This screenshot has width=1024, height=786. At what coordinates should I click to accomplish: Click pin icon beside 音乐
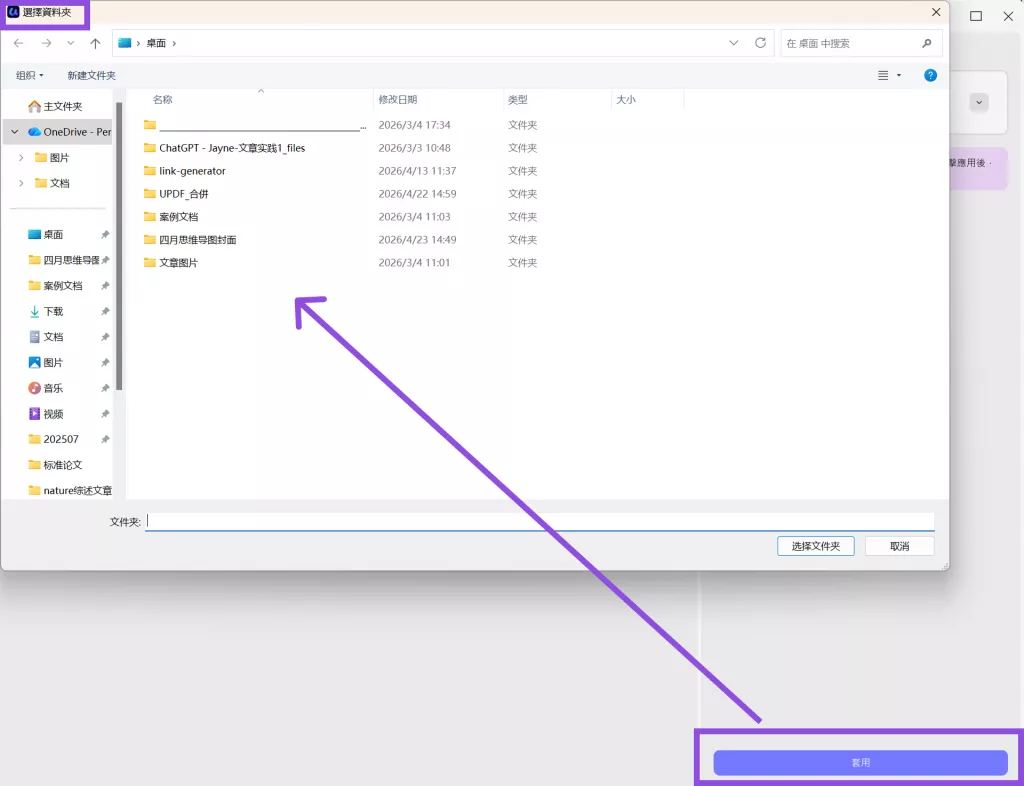[x=105, y=388]
